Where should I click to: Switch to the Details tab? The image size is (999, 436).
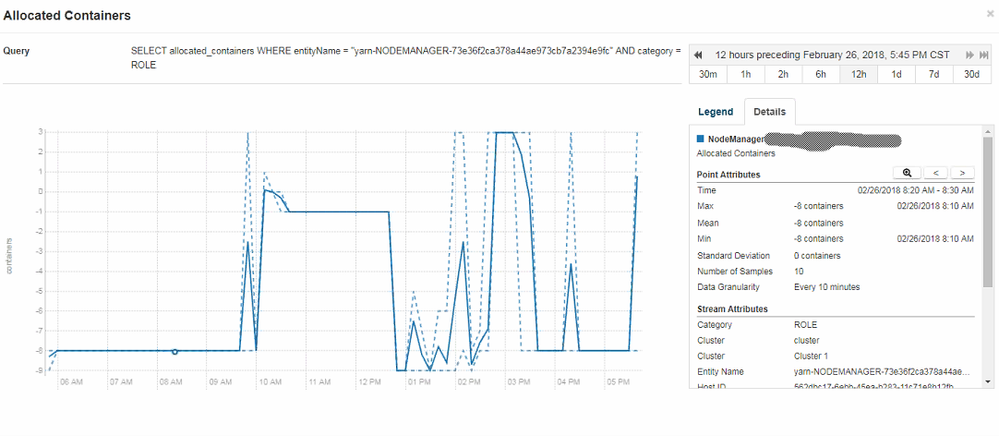point(770,112)
